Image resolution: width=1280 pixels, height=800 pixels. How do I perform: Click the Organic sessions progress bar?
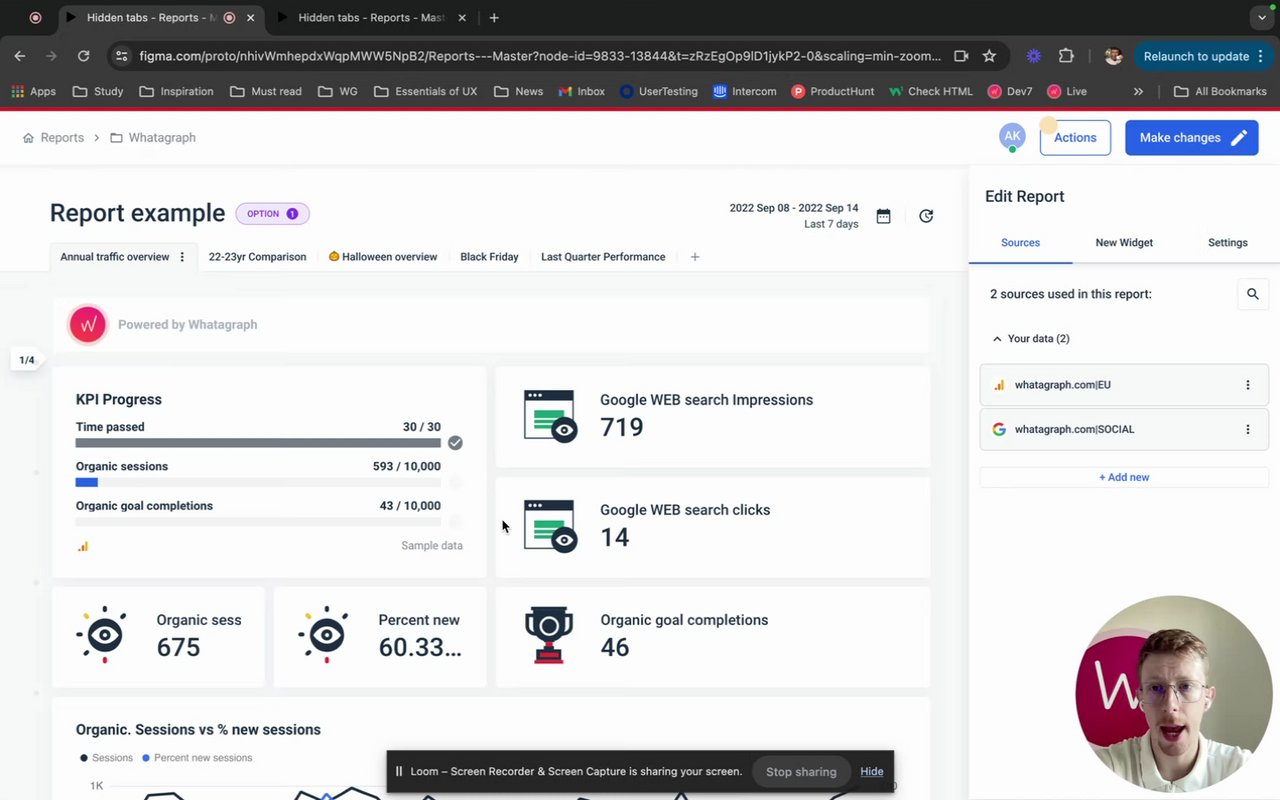click(258, 482)
